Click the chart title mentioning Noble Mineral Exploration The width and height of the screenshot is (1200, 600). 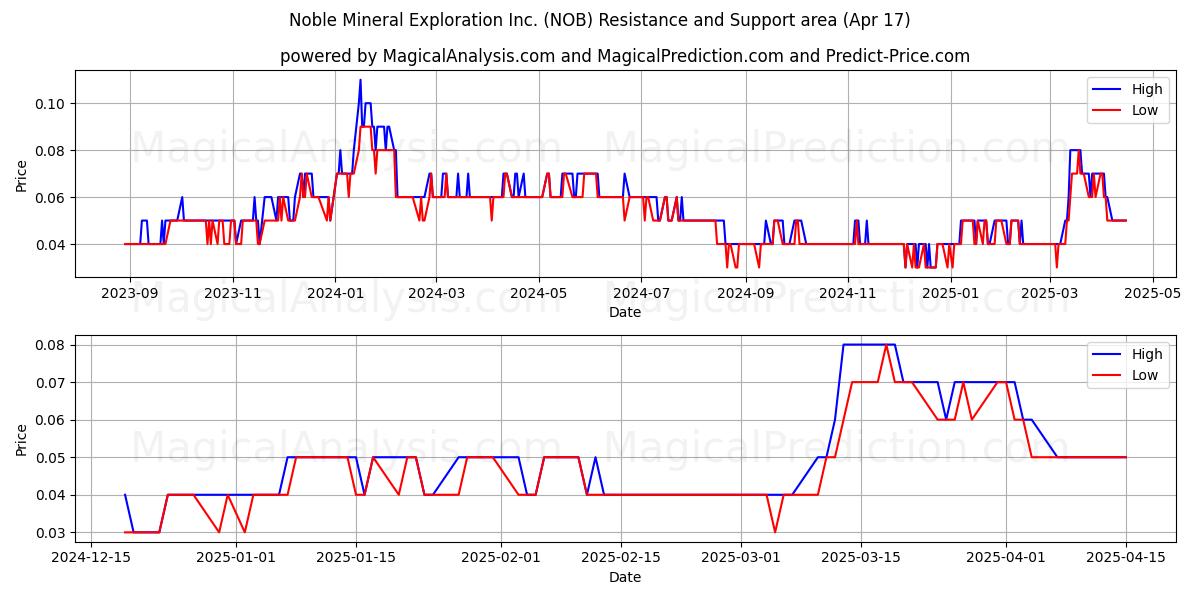tap(600, 20)
